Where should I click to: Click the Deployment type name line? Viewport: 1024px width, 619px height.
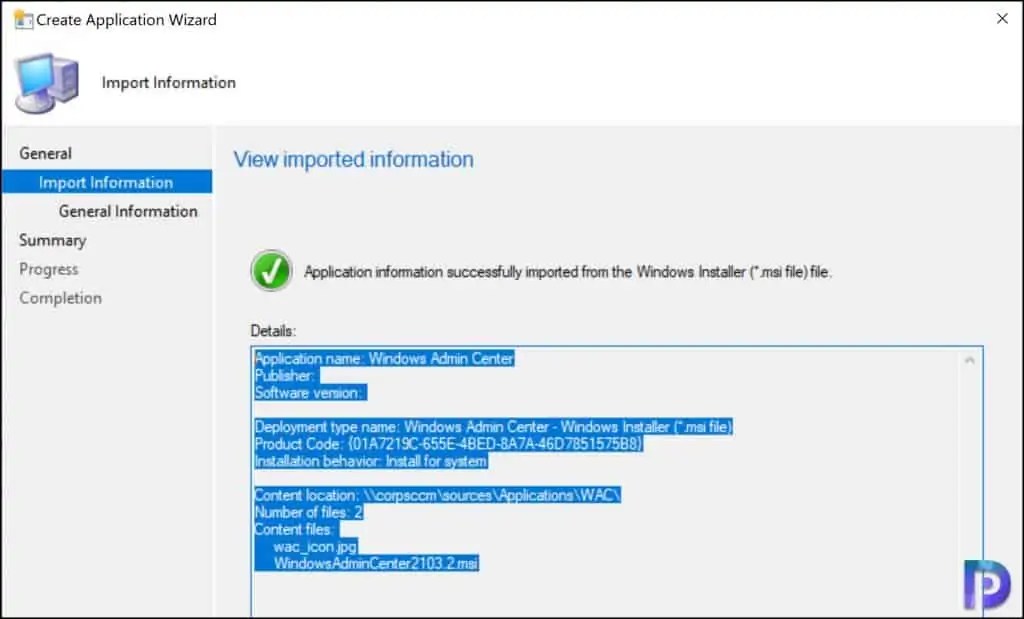[x=494, y=426]
